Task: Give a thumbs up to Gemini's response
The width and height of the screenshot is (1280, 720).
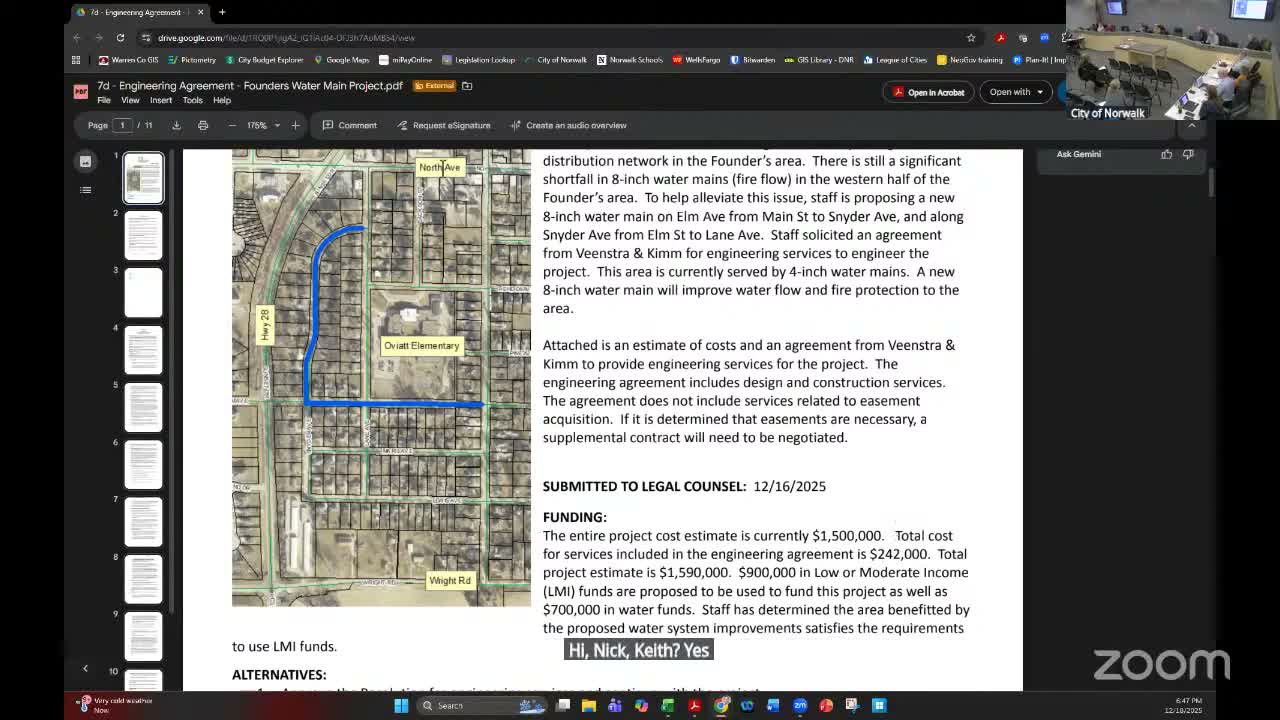Action: [x=1166, y=154]
